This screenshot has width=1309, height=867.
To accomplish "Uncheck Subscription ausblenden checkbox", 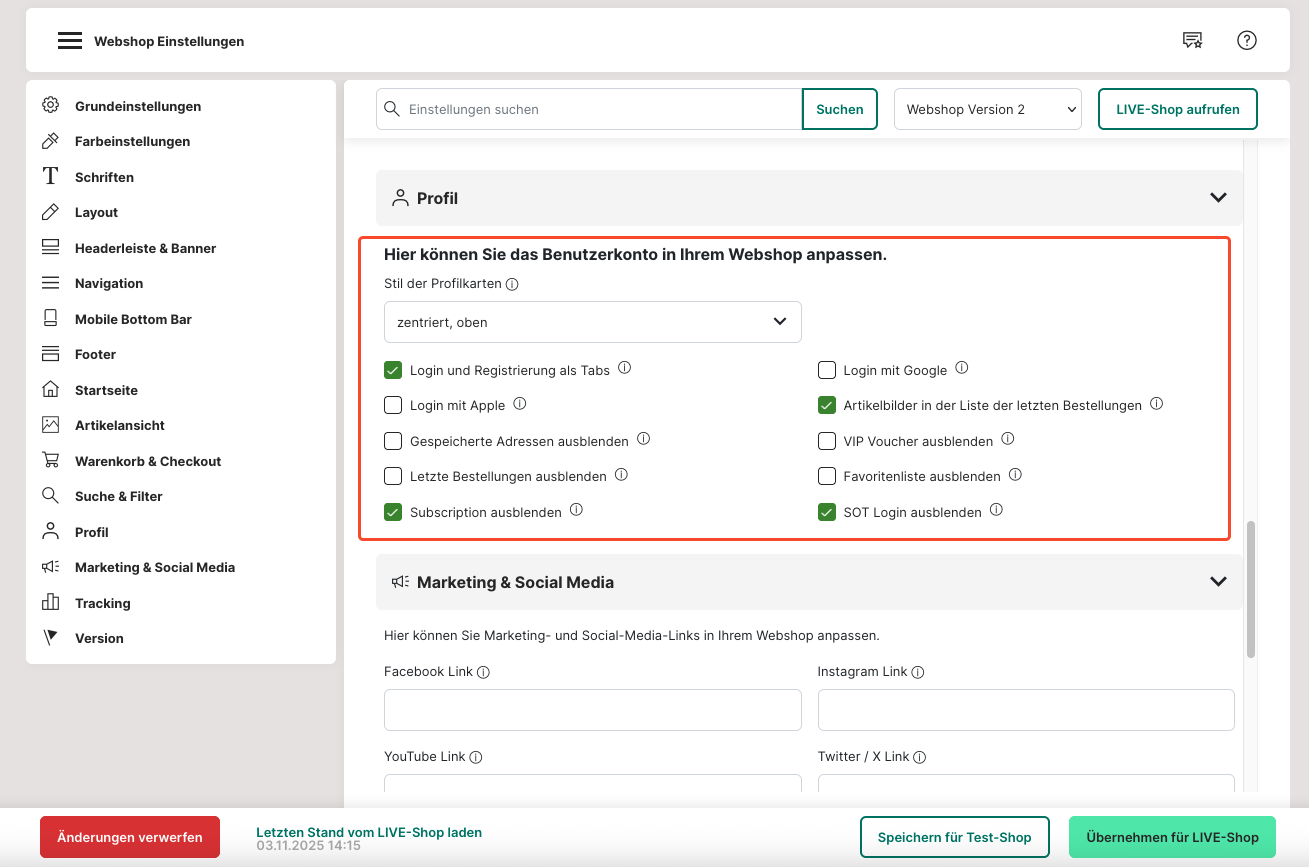I will point(393,512).
